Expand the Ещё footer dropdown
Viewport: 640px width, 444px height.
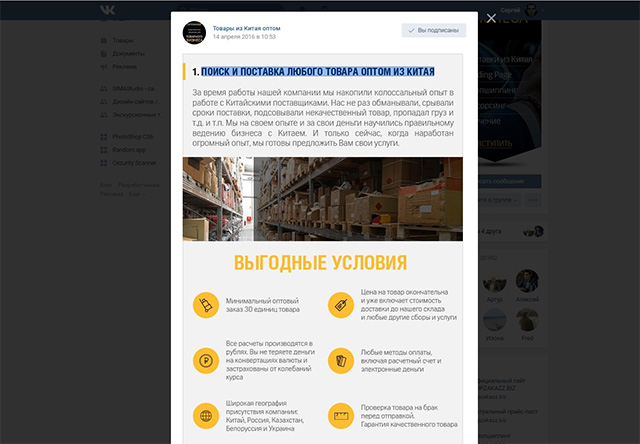[137, 194]
